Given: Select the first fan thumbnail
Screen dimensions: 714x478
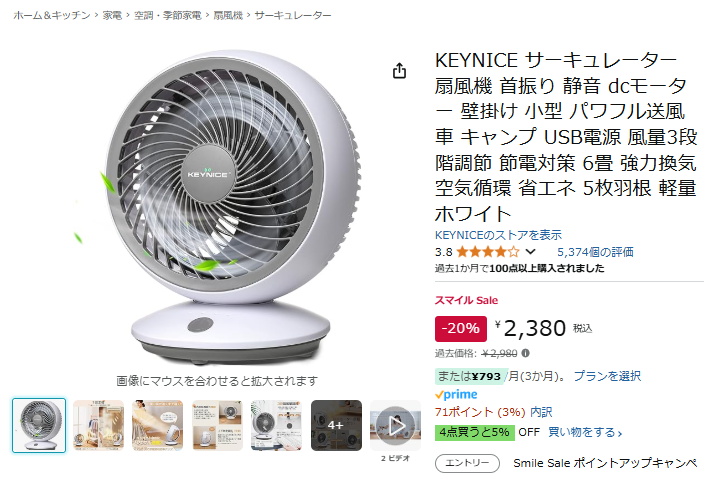Looking at the screenshot, I should [39, 426].
